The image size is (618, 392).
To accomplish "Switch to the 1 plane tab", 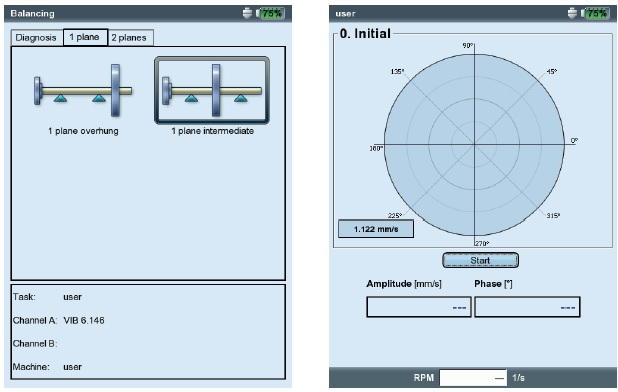I will (x=85, y=37).
